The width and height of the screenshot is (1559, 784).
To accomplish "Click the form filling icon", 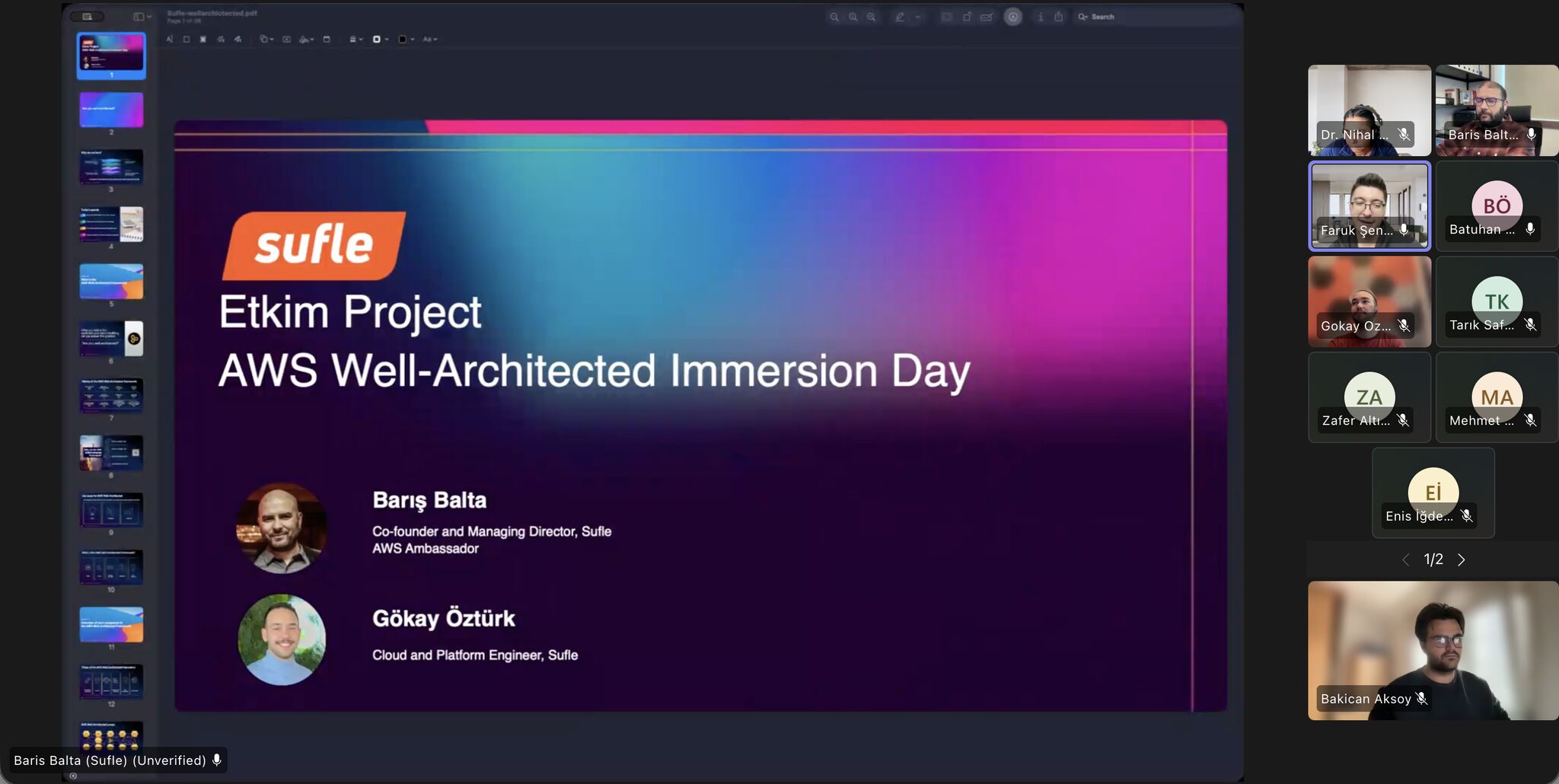I will (987, 17).
